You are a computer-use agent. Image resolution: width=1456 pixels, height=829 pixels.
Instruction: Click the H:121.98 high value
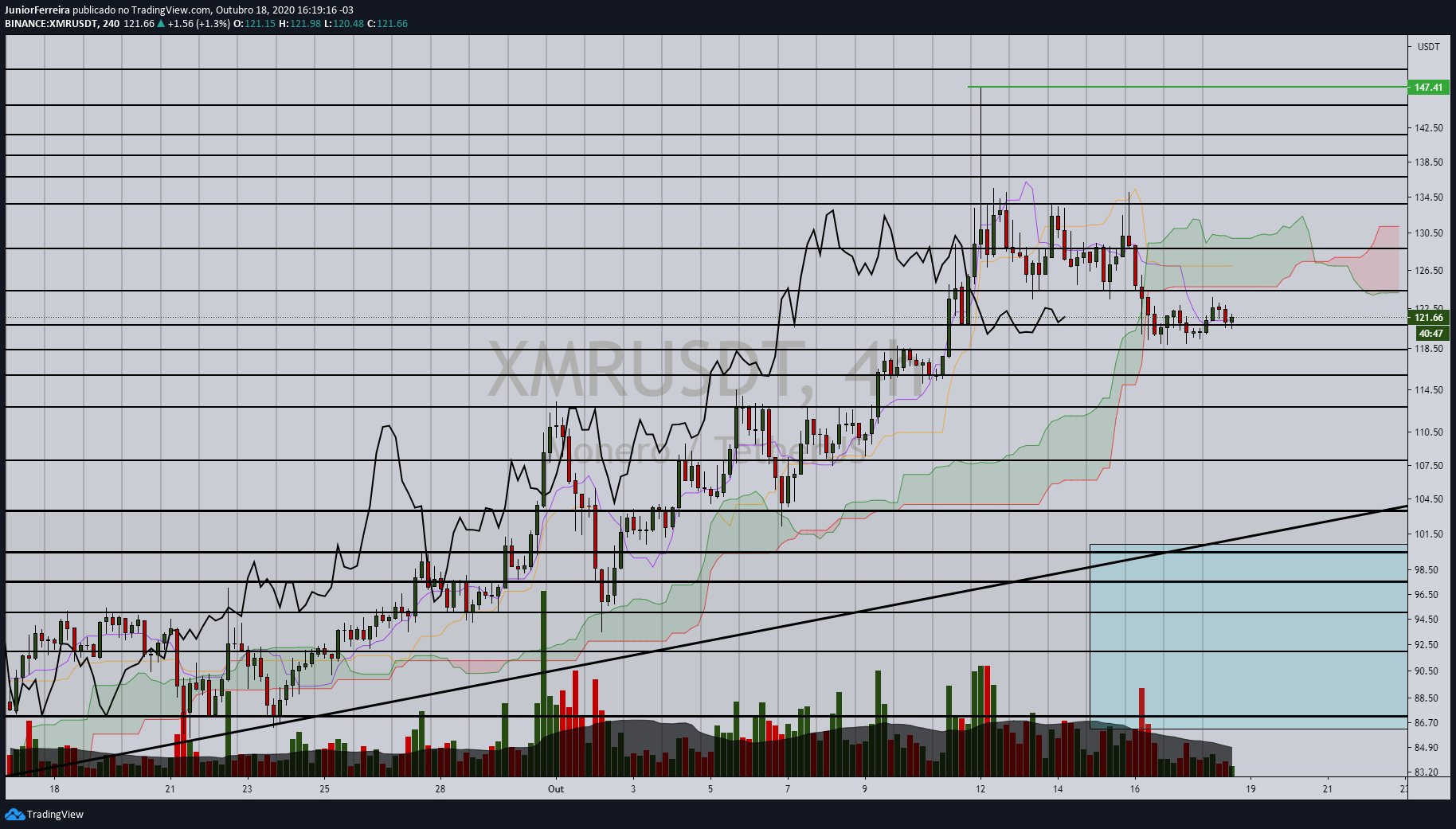click(300, 24)
